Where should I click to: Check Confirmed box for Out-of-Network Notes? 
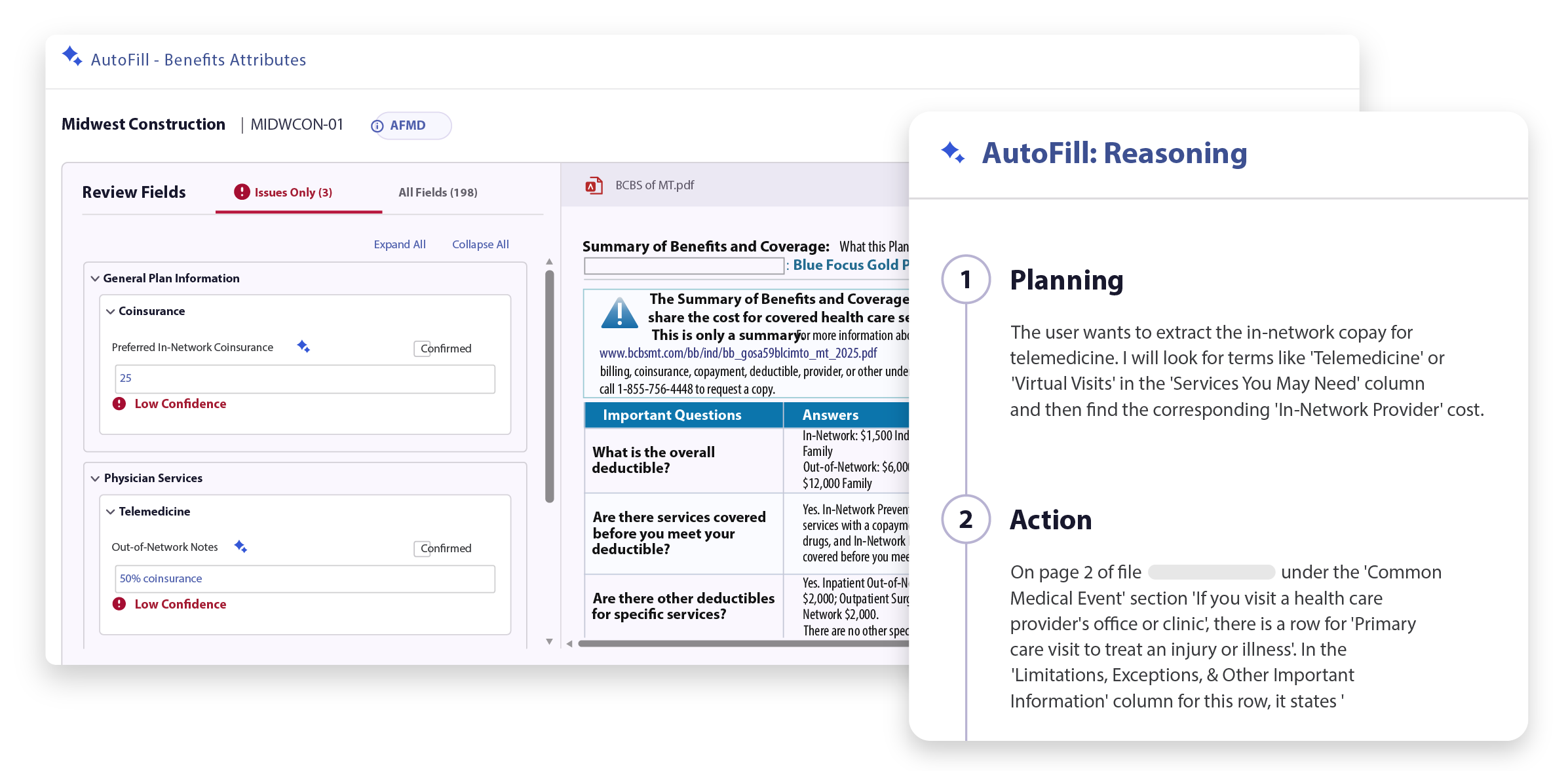[x=421, y=548]
